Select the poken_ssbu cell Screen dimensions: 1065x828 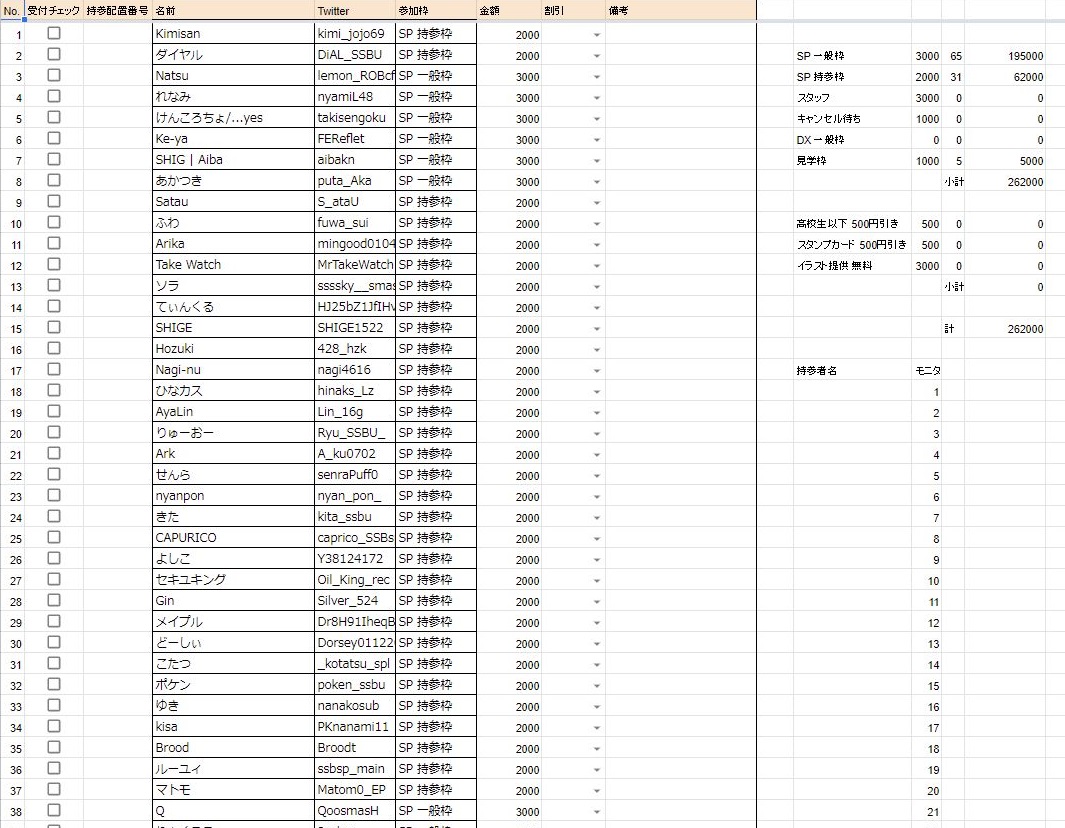[x=355, y=685]
